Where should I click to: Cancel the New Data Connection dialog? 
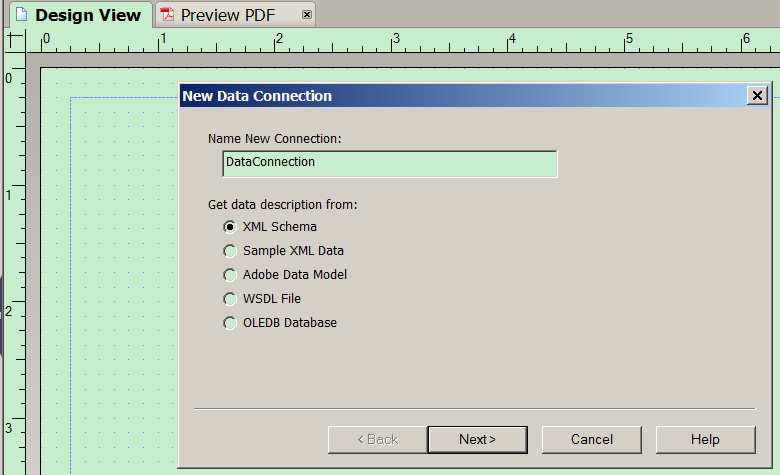[591, 440]
